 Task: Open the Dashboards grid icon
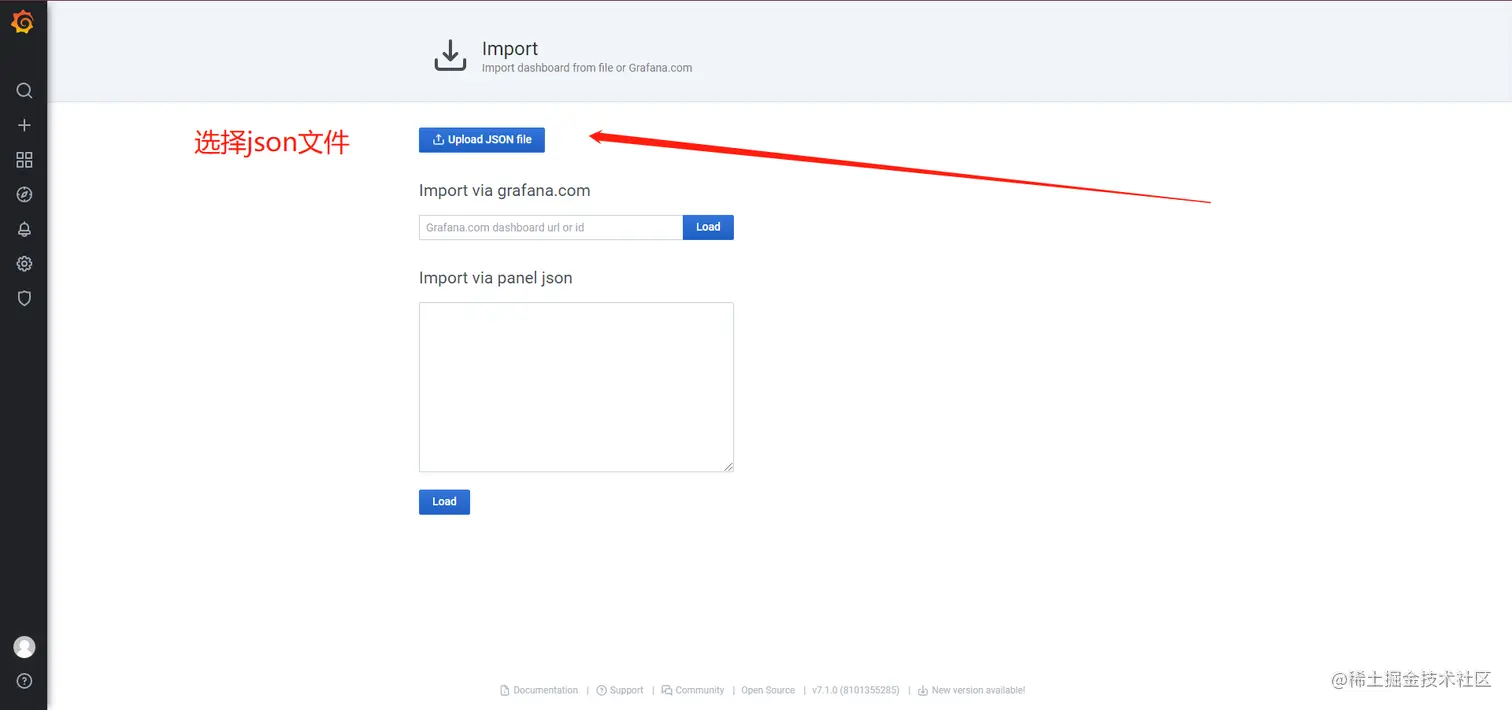tap(24, 160)
